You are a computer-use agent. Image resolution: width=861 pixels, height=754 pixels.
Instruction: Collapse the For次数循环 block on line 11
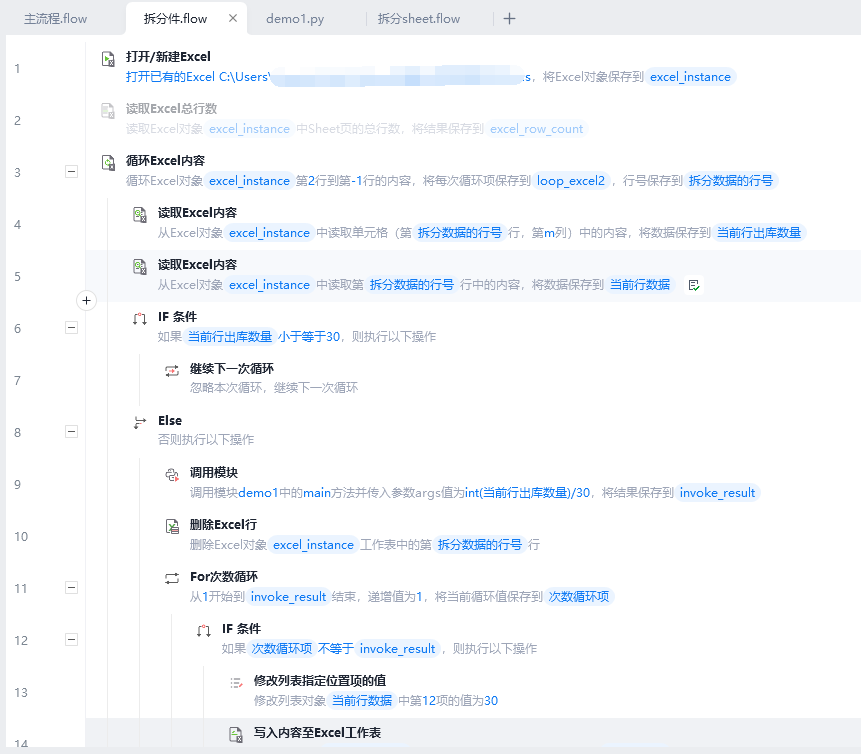71,588
